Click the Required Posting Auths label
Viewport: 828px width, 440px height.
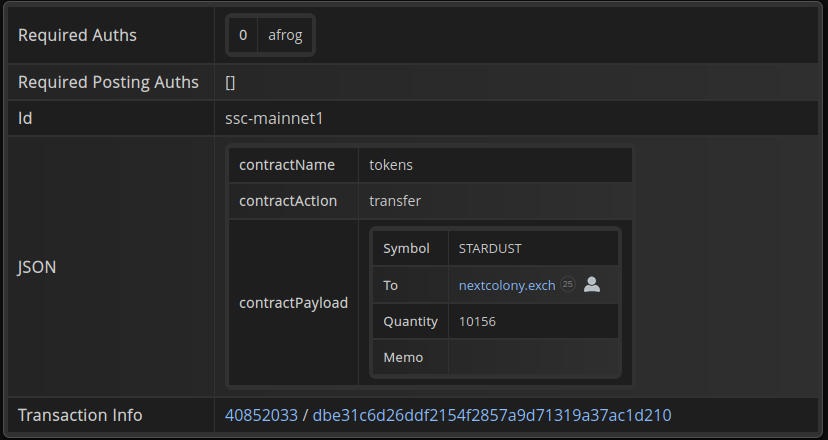pos(108,83)
